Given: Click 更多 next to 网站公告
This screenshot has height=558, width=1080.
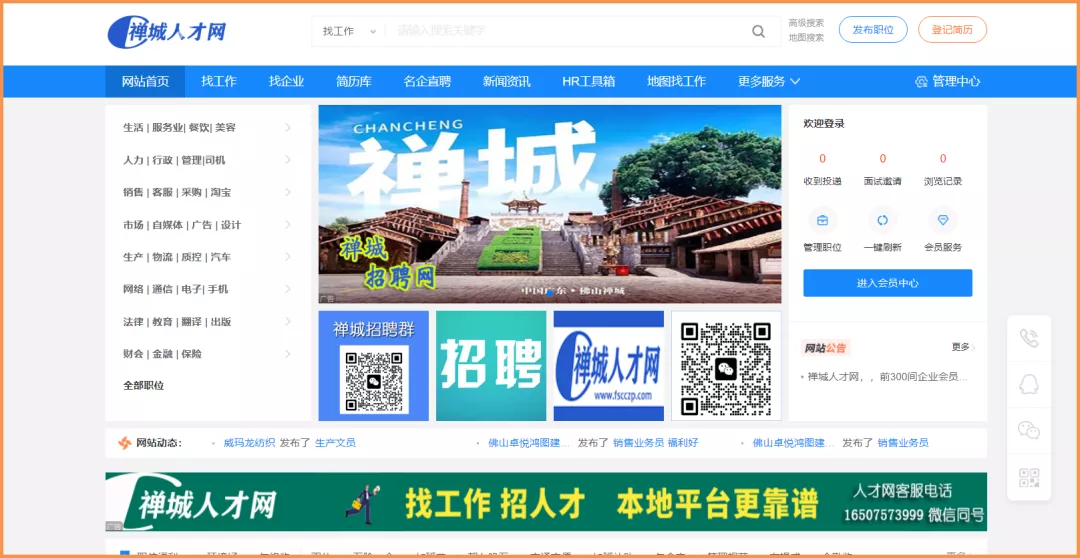Looking at the screenshot, I should (963, 347).
